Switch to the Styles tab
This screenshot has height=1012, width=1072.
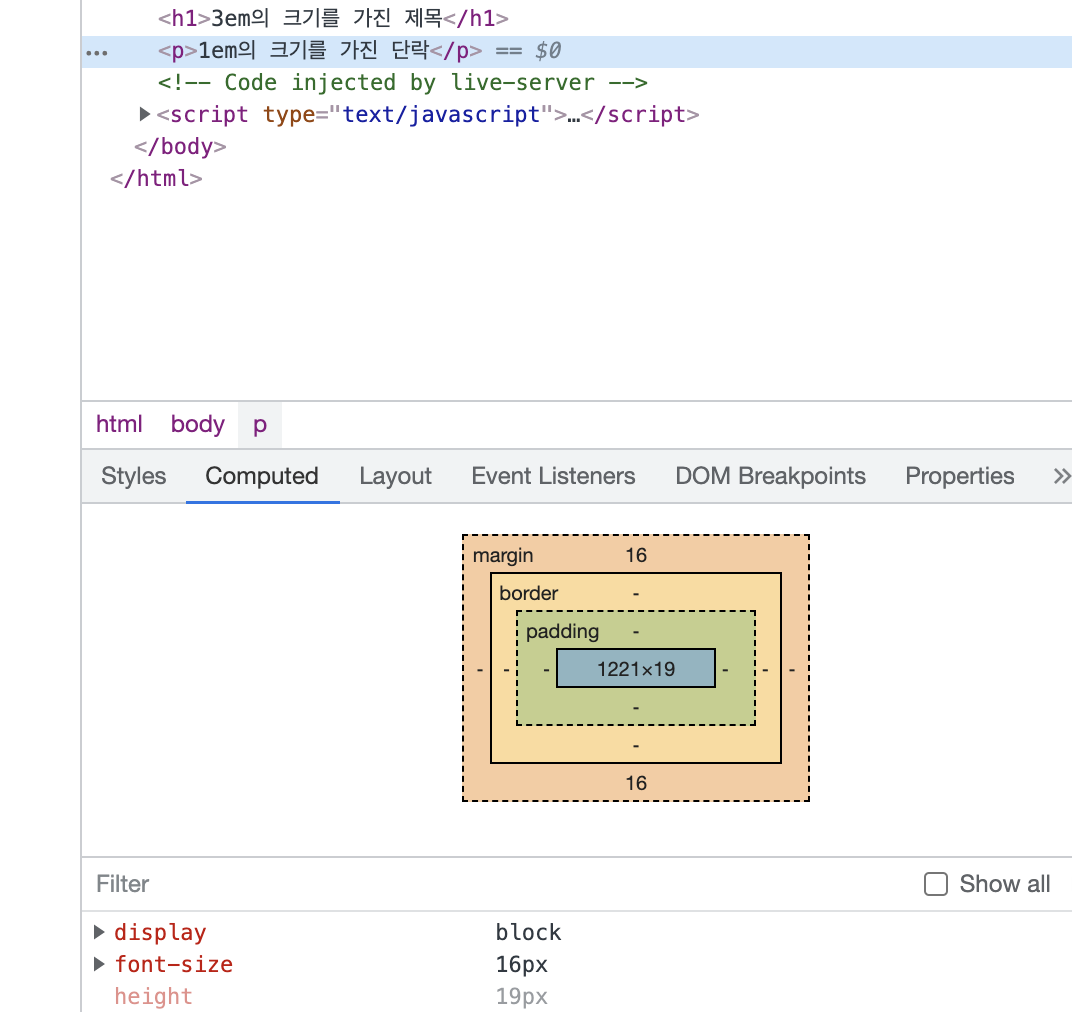pyautogui.click(x=133, y=476)
